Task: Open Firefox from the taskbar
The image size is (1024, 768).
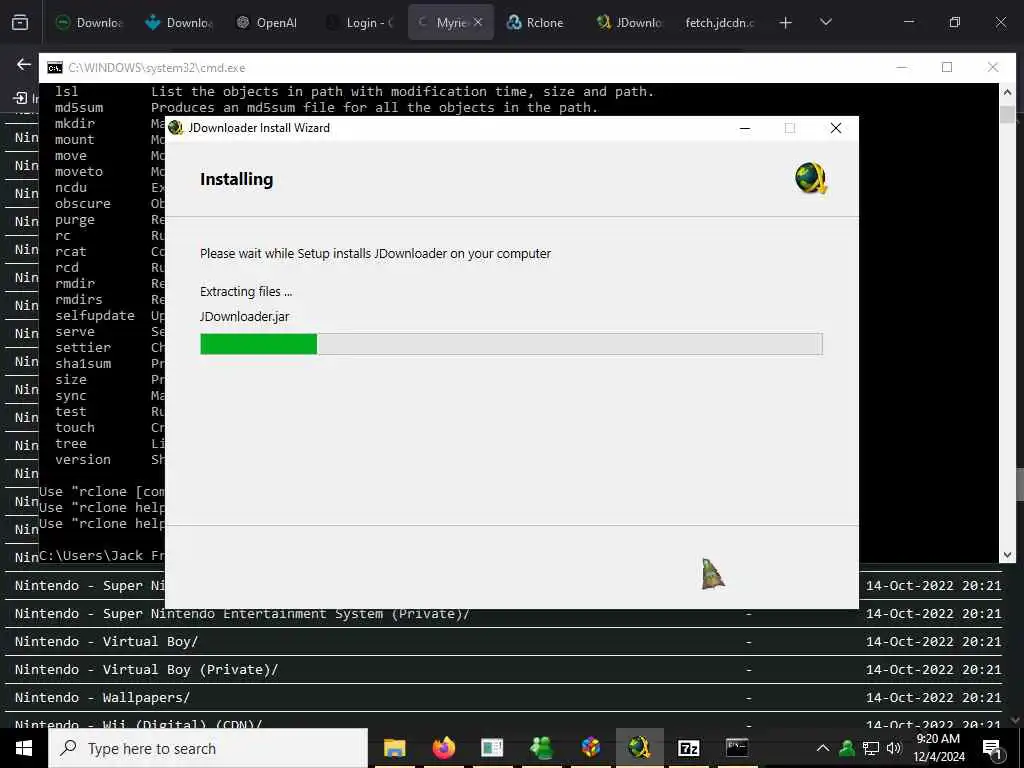Action: (x=443, y=748)
